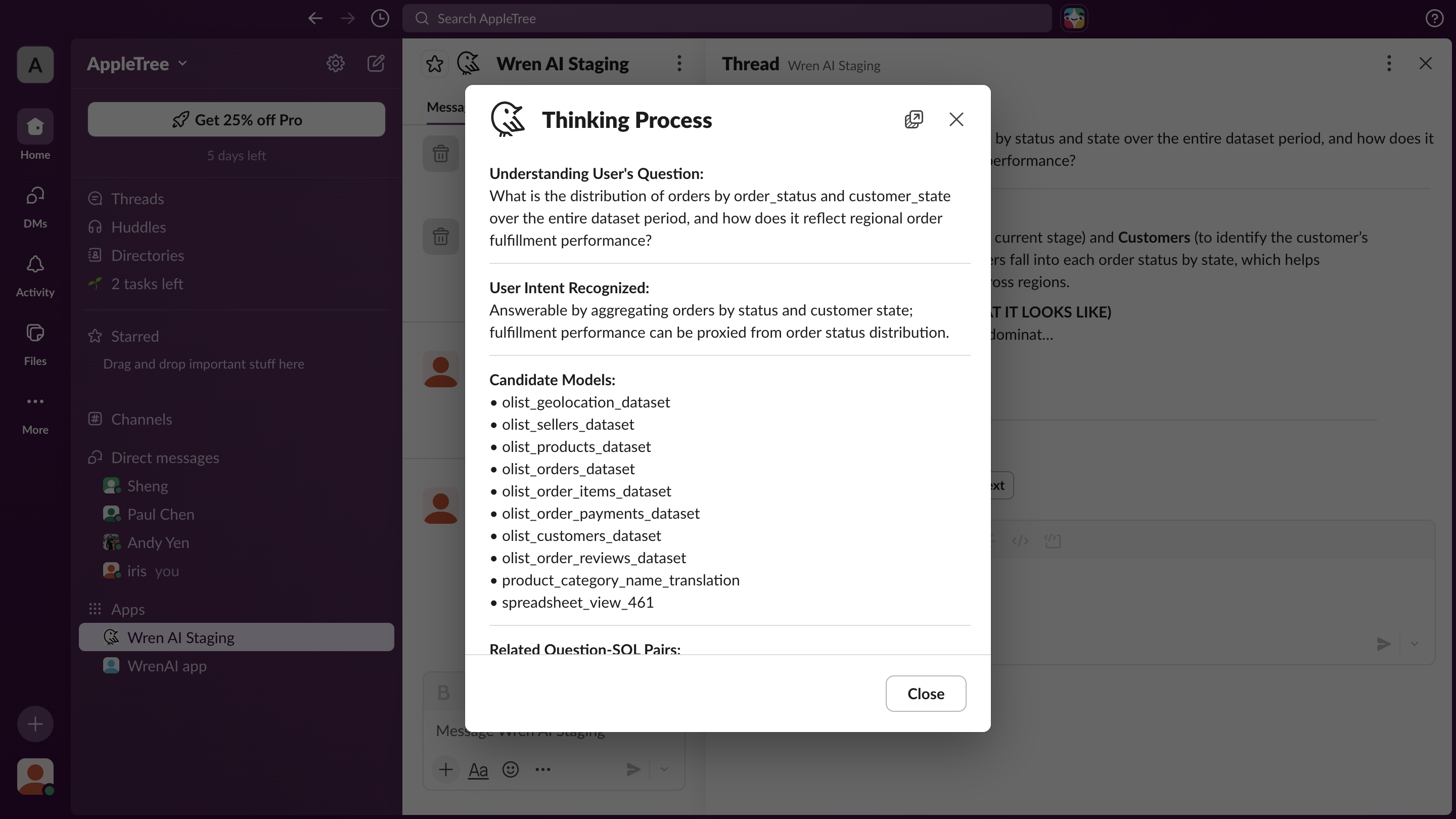1456x819 pixels.
Task: Show more composer actions via ellipsis icon
Action: coord(542,769)
